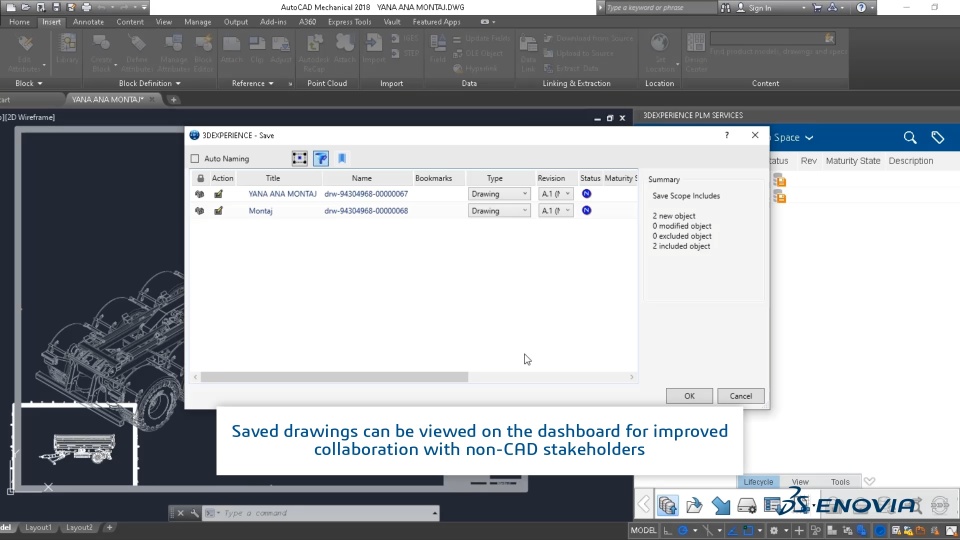
Task: Click the command line wrench icon
Action: (x=195, y=513)
